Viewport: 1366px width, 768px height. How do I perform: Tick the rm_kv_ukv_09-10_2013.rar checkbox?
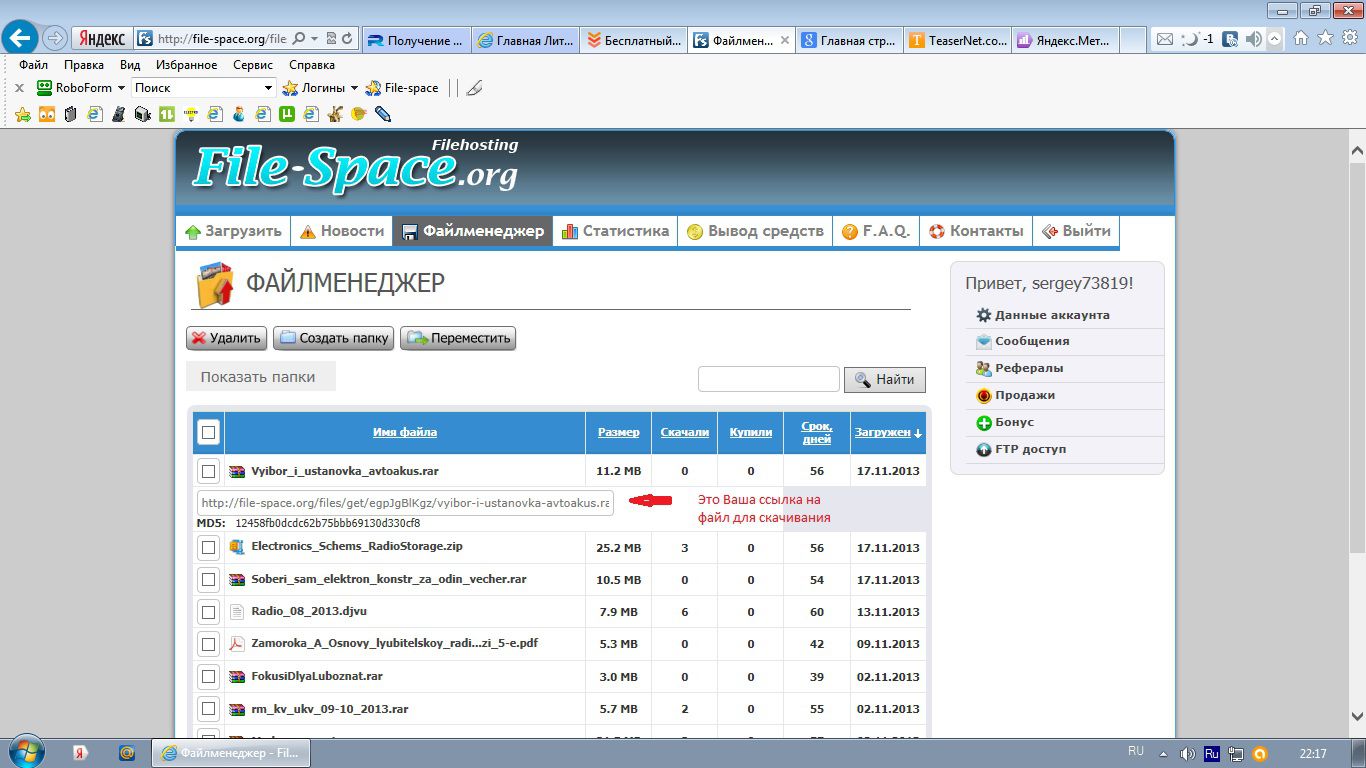tap(208, 709)
